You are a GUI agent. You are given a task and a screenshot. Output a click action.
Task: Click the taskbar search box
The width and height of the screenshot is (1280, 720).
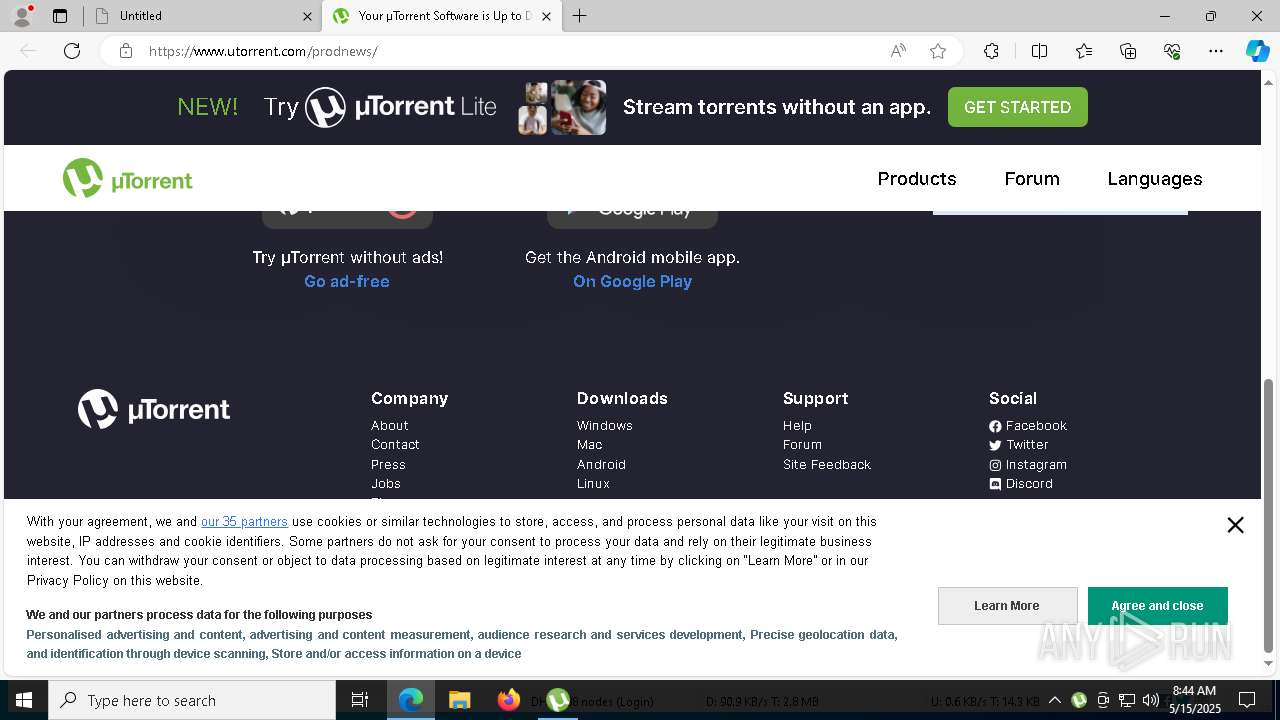pos(192,700)
